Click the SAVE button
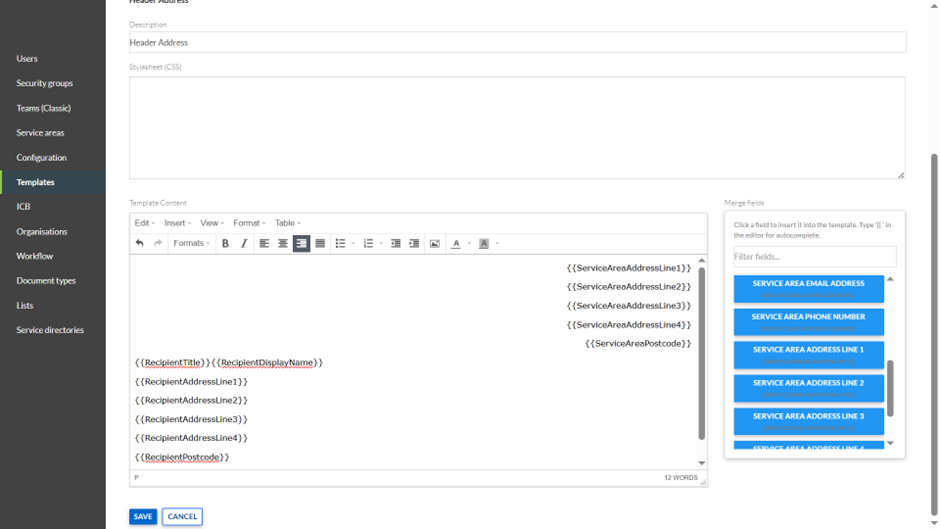The height and width of the screenshot is (529, 940). point(143,517)
